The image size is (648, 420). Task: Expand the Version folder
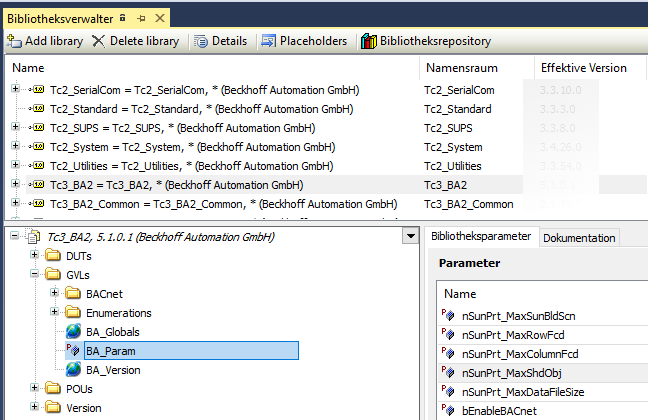(34, 407)
